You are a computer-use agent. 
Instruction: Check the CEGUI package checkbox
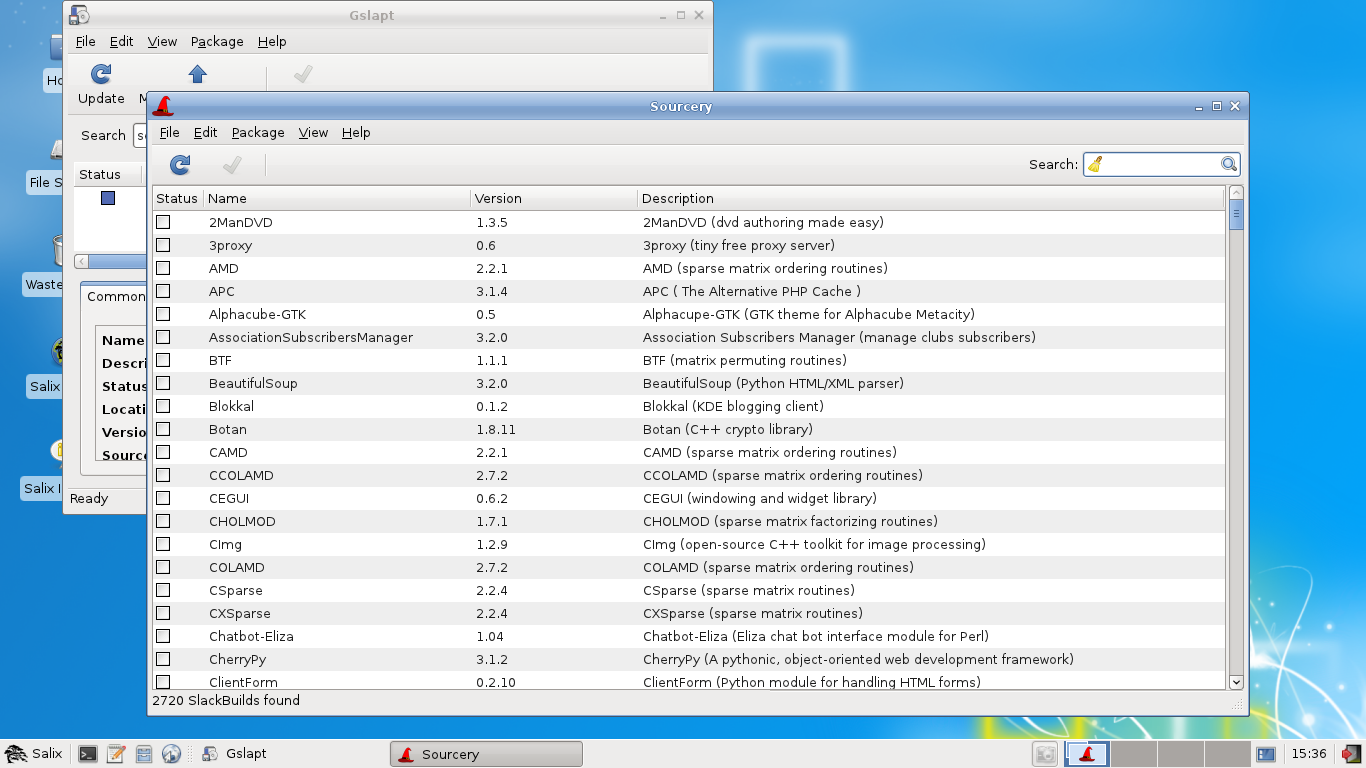[163, 498]
